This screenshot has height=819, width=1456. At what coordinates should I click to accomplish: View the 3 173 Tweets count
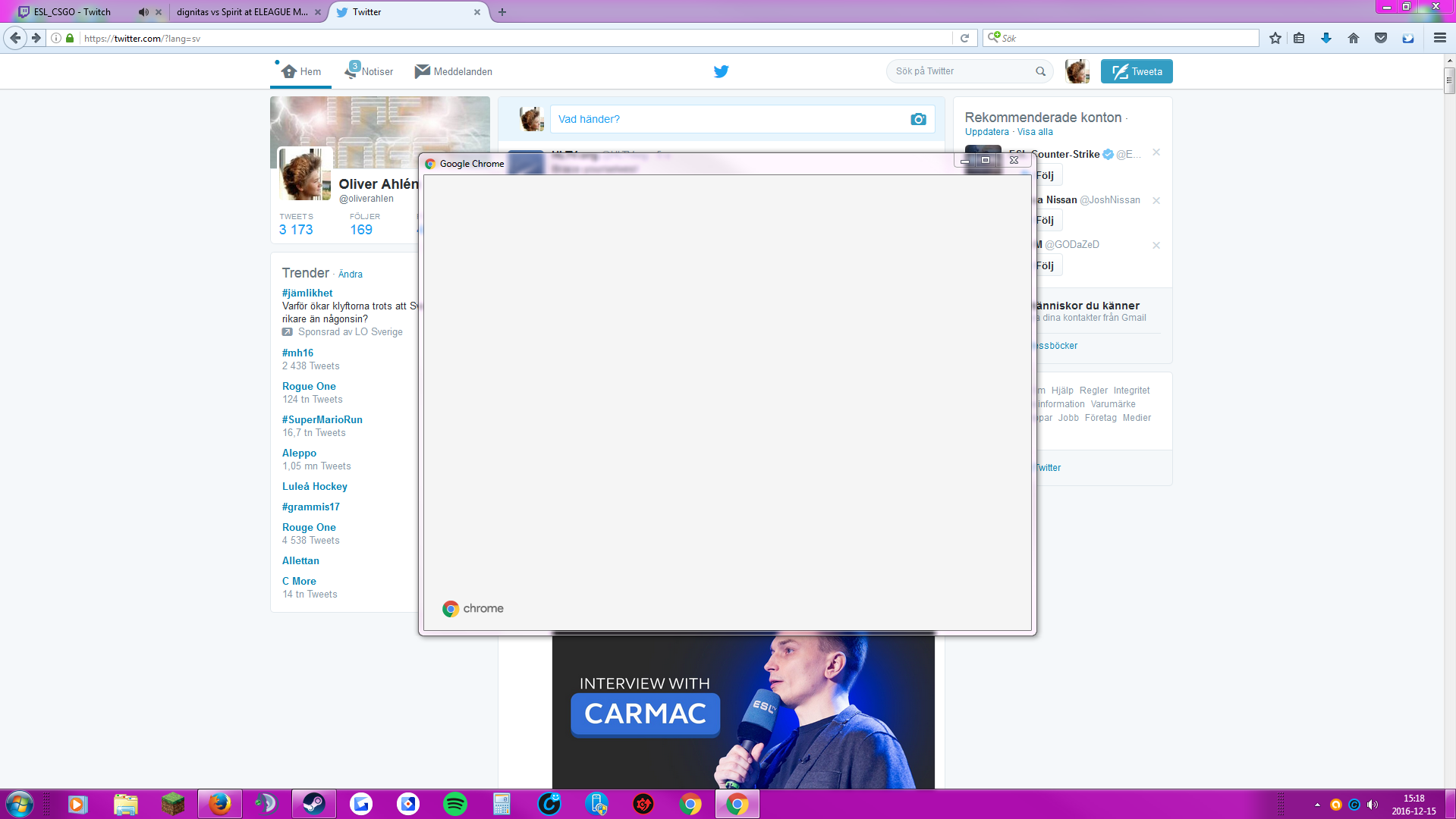coord(296,230)
